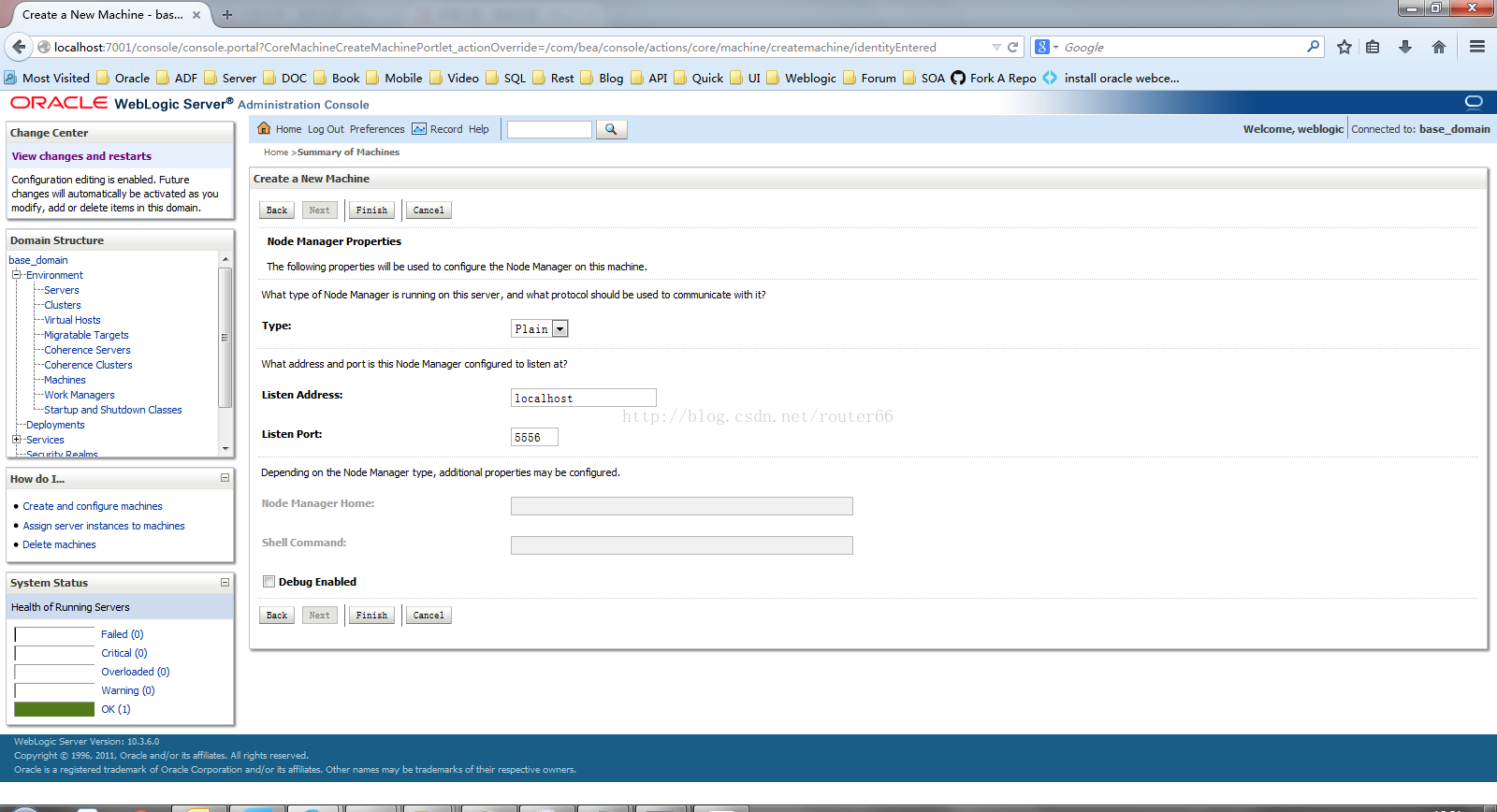Bookmark this page with the star icon
Viewport: 1497px width, 812px height.
pos(1344,47)
